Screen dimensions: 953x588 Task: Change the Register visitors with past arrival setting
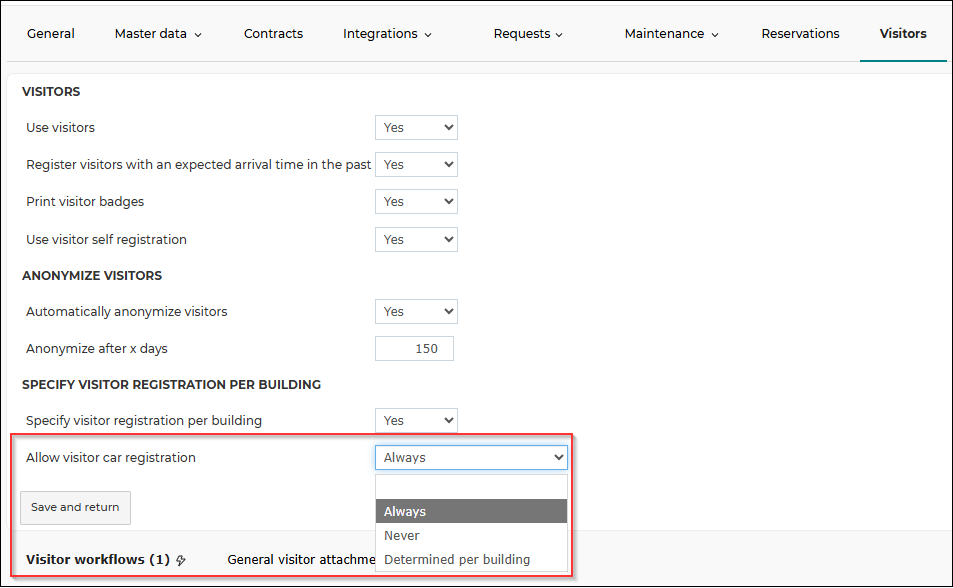[416, 165]
